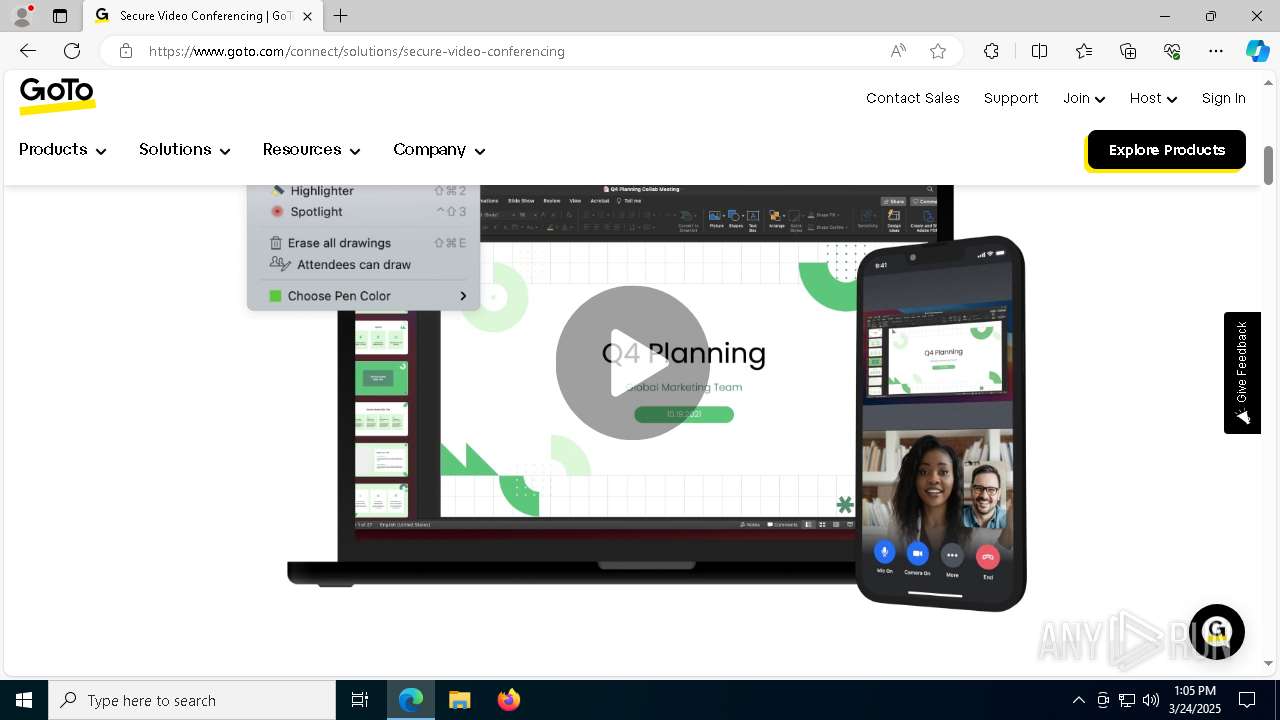Viewport: 1280px width, 720px height.
Task: Open the Favorites list
Action: 1084,51
